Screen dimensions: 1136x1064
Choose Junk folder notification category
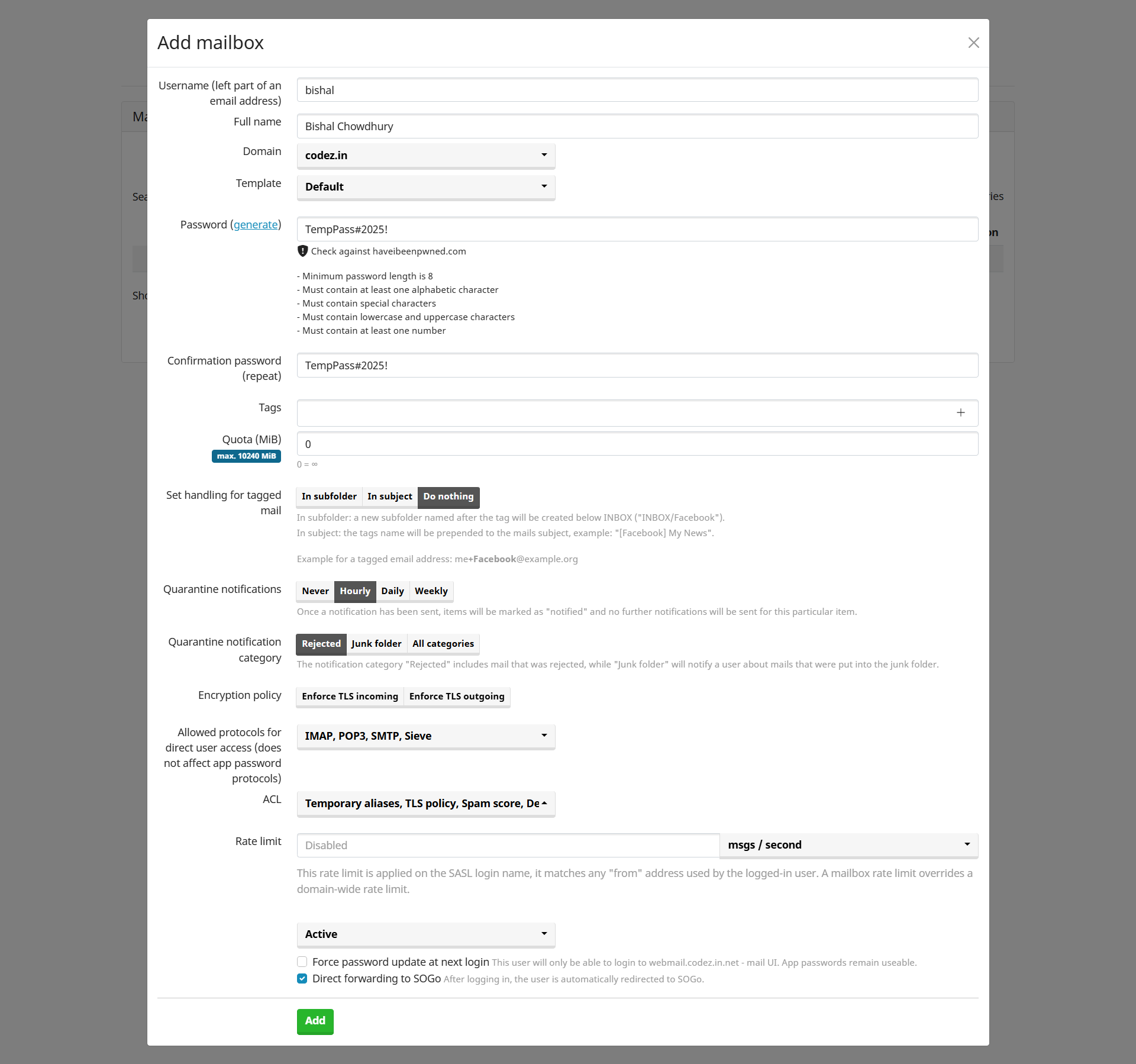(x=376, y=644)
